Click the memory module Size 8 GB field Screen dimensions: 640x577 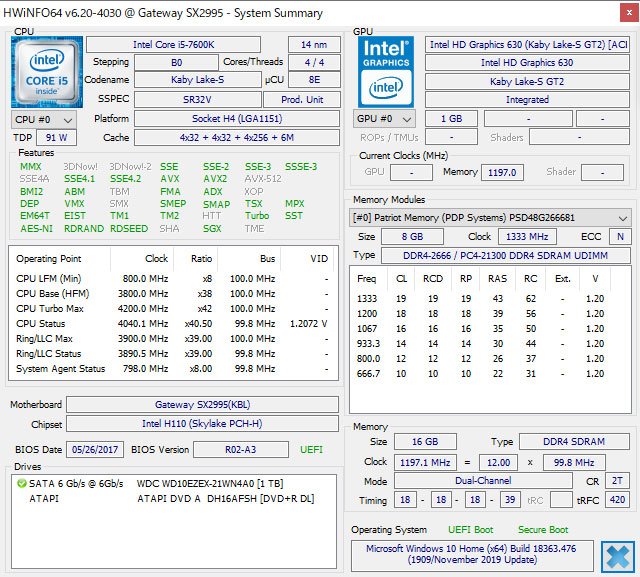412,237
